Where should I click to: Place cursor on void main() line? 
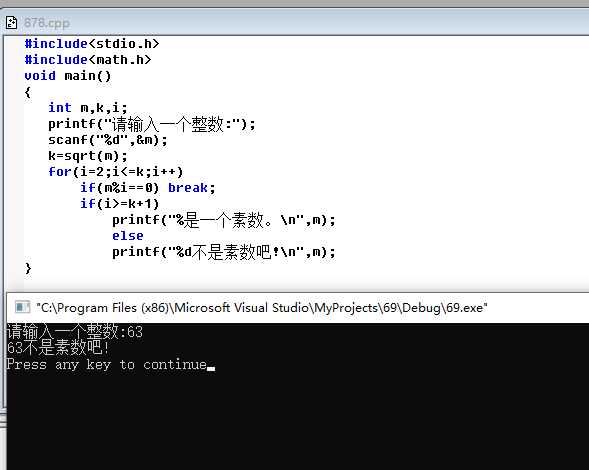(68, 76)
